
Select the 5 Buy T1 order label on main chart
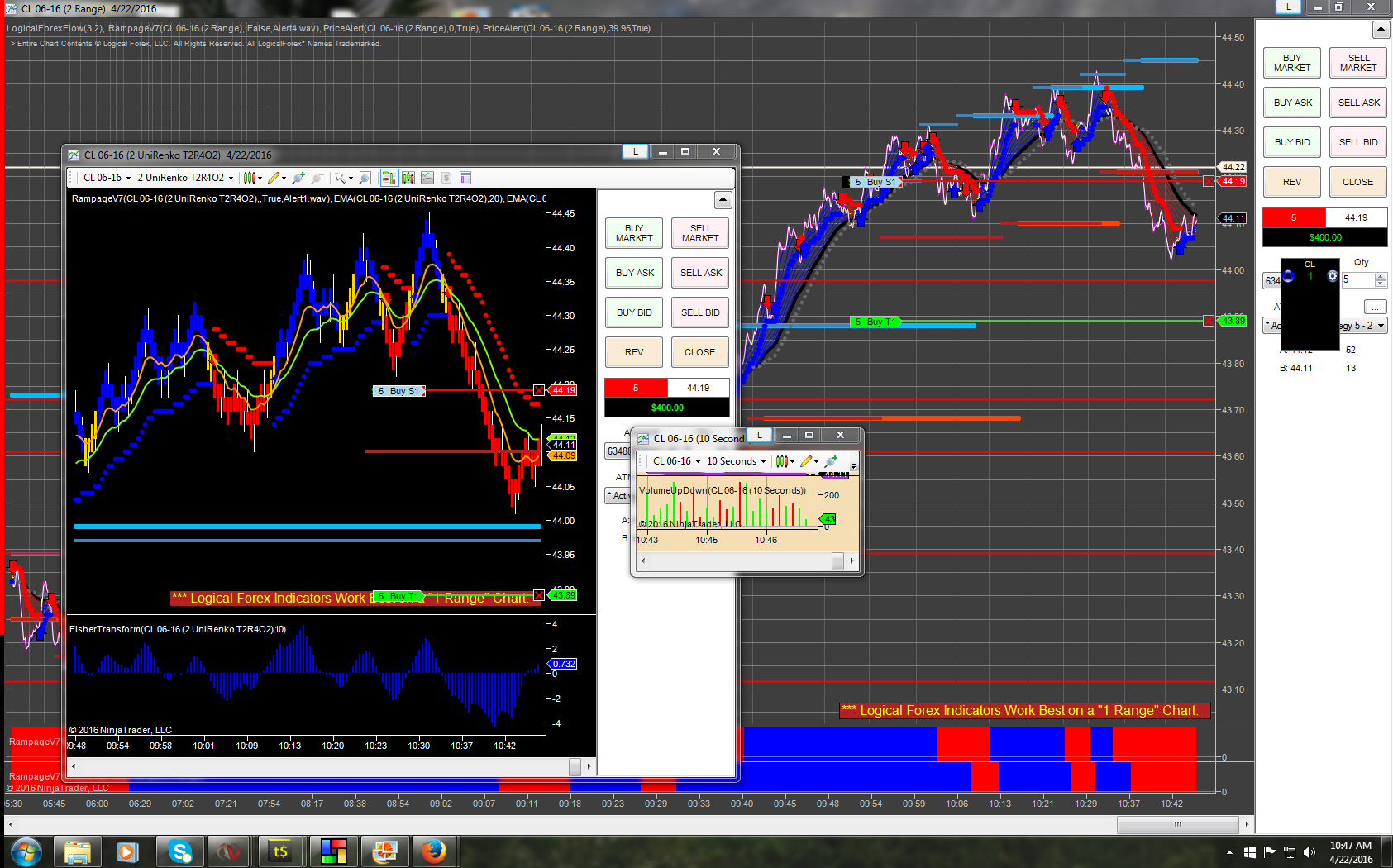click(875, 322)
